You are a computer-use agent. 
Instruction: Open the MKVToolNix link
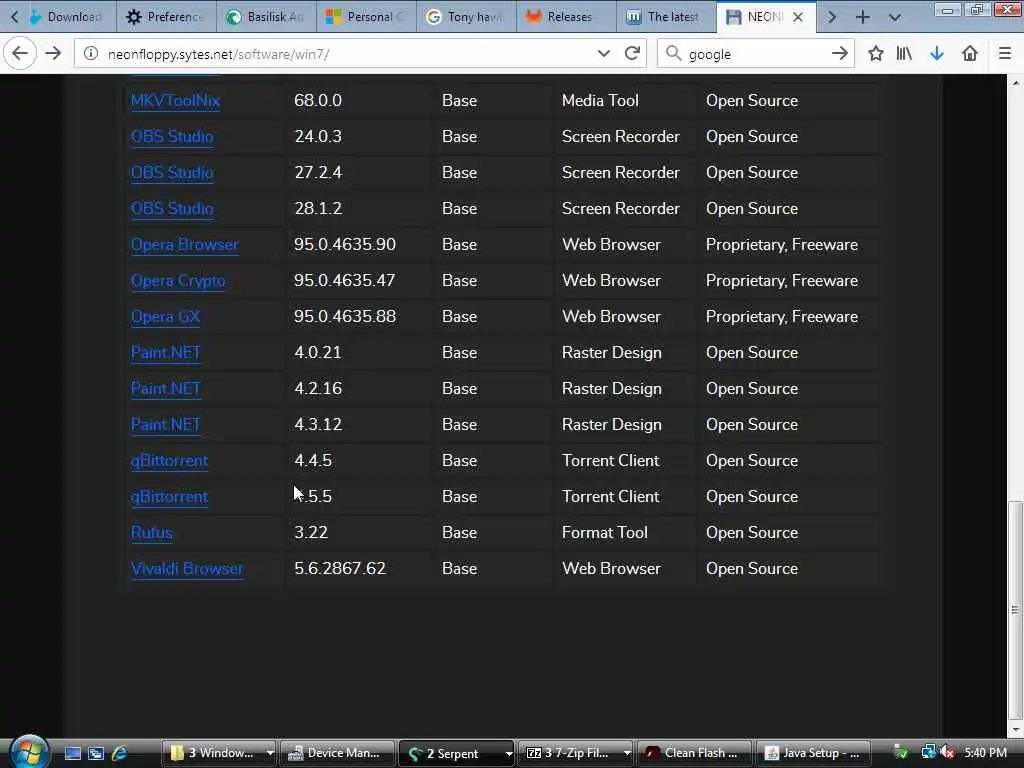(175, 101)
